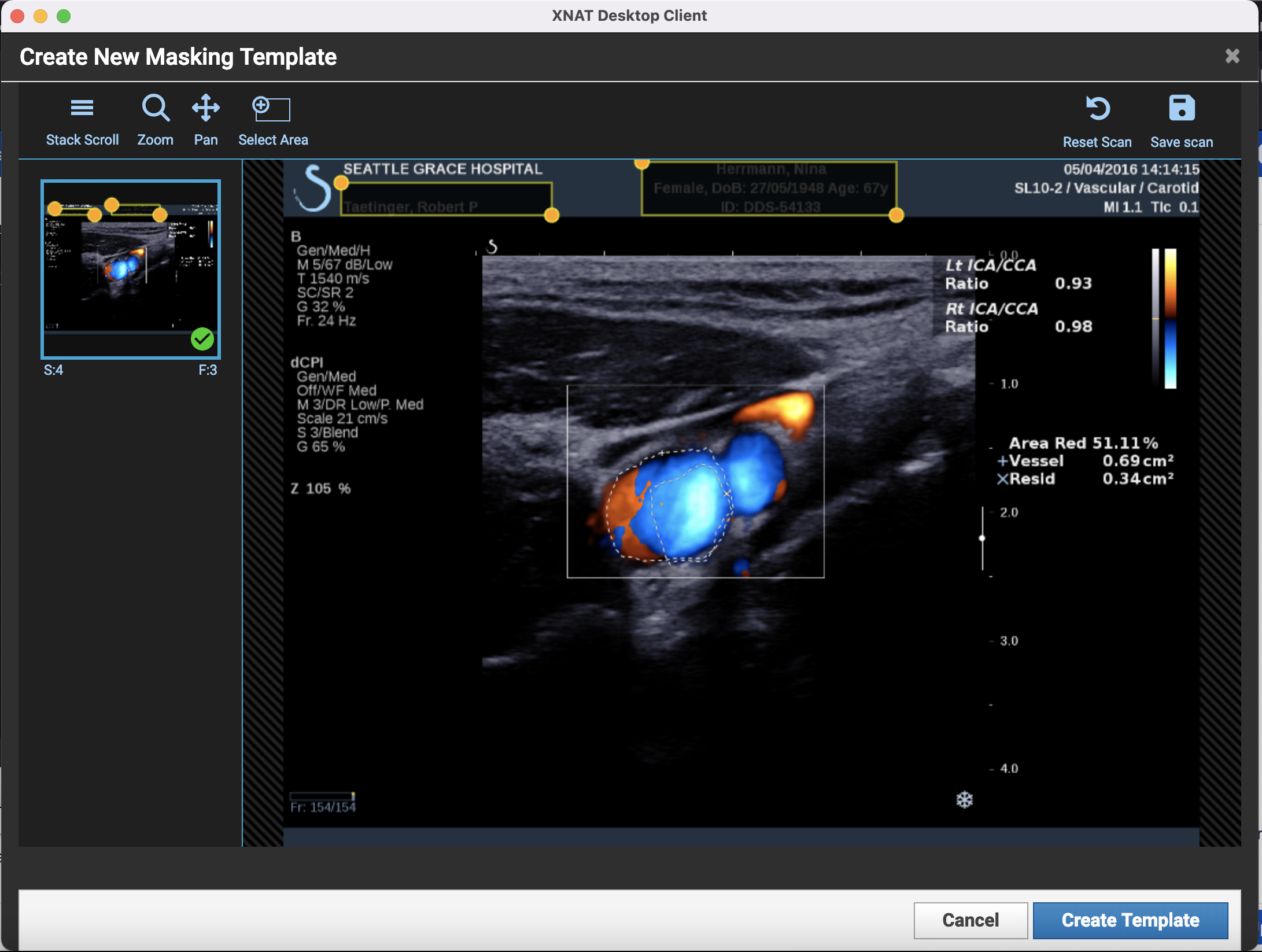This screenshot has width=1262, height=952.
Task: Choose the Pan arrows tool
Action: click(206, 108)
